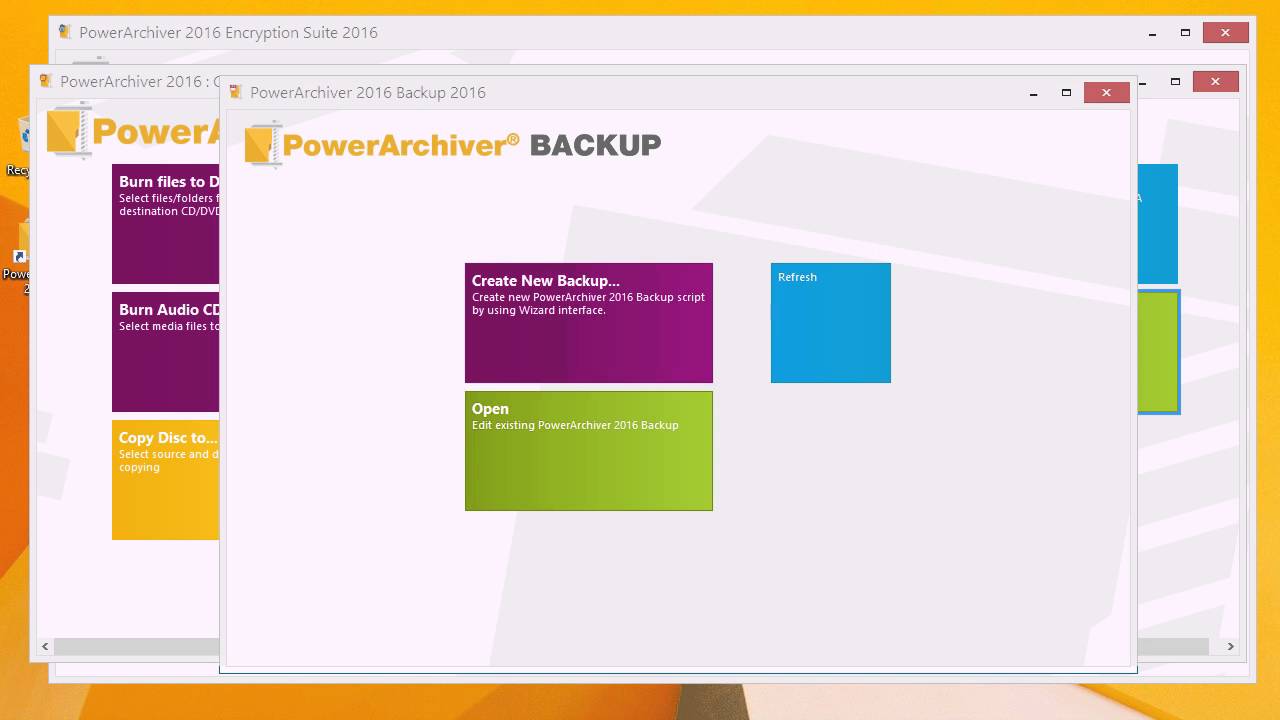The height and width of the screenshot is (720, 1280).
Task: Click the Backup 2016 title bar app icon
Action: pos(236,92)
